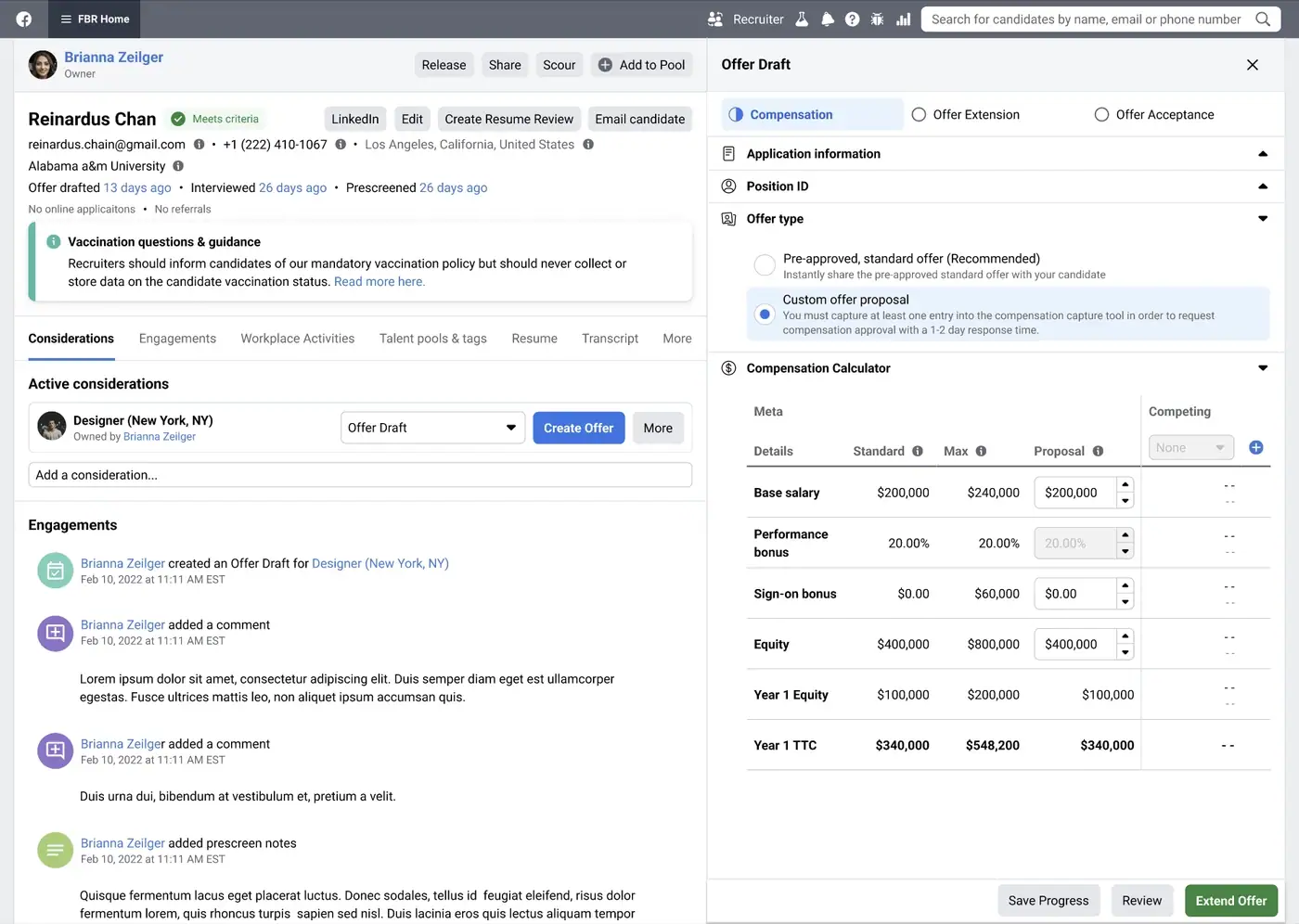This screenshot has height=924, width=1299.
Task: Open Brianna Zeilger owner profile link
Action: pos(113,57)
